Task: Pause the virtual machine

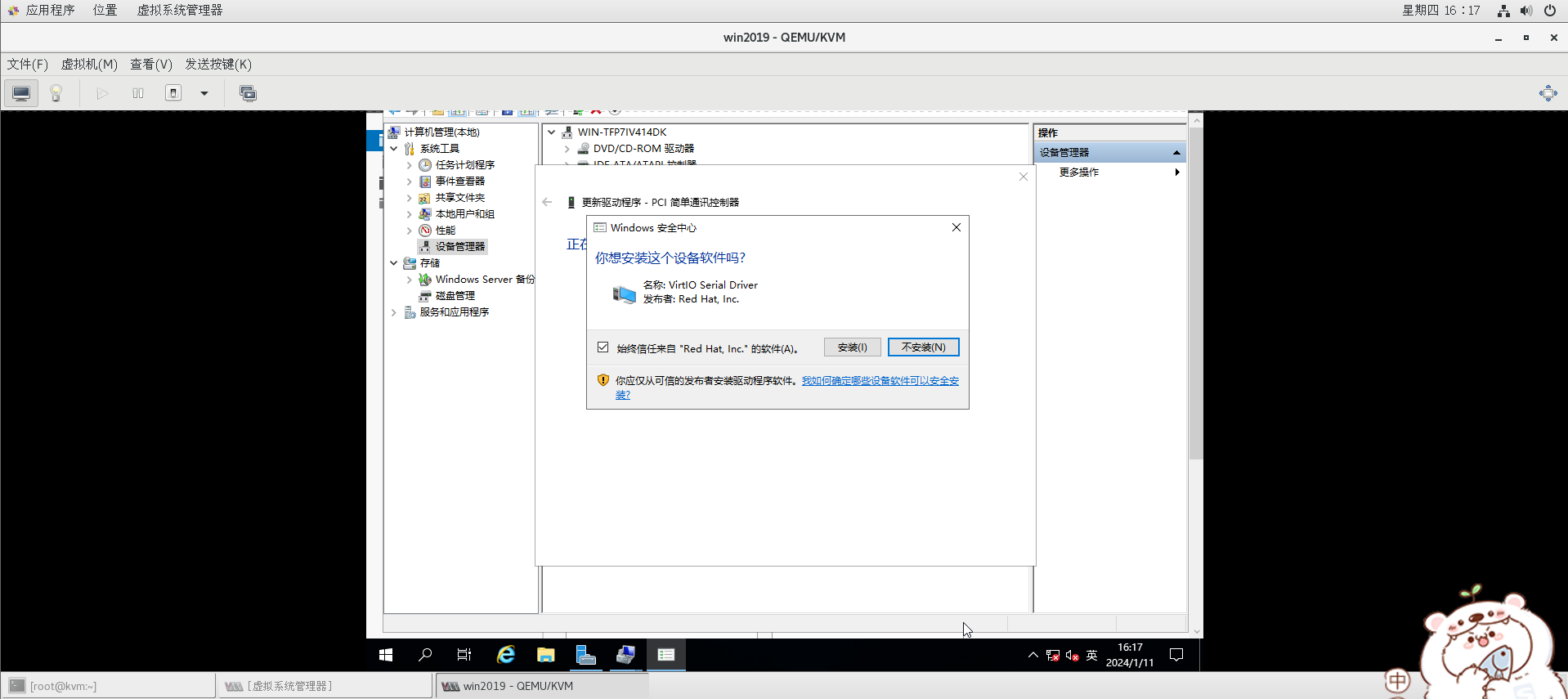Action: click(138, 93)
